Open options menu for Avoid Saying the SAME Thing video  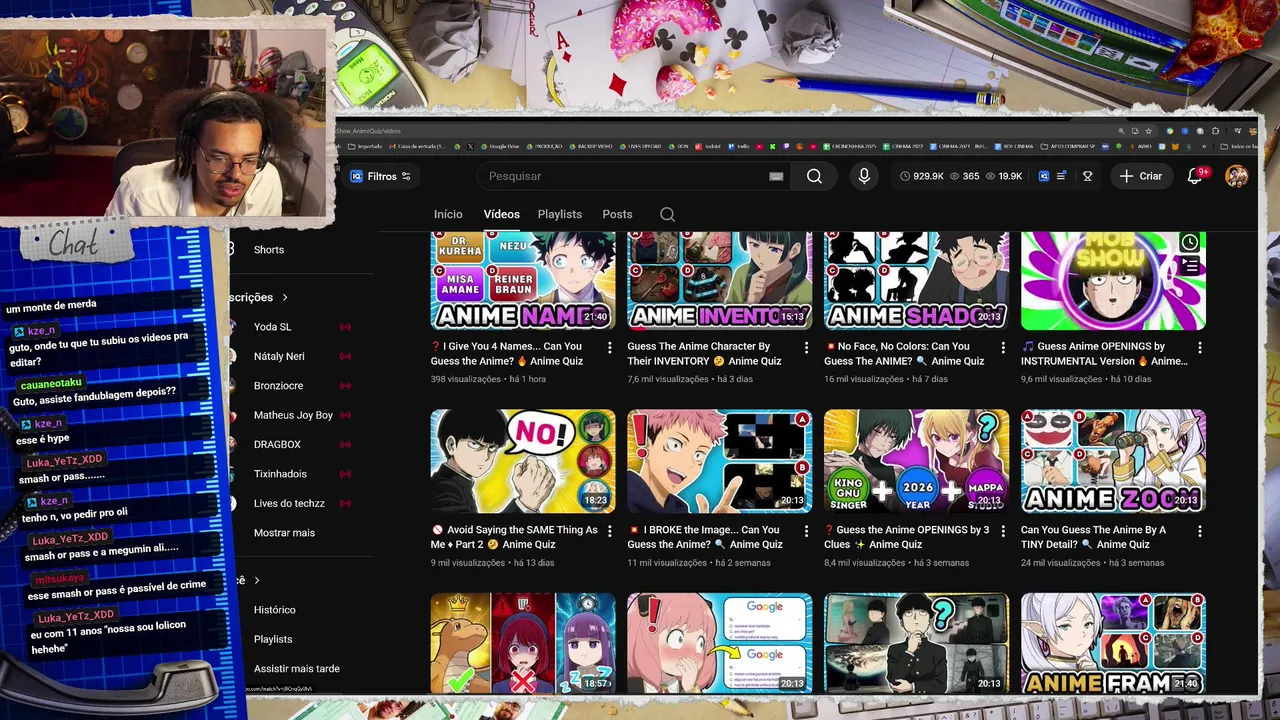coord(609,530)
